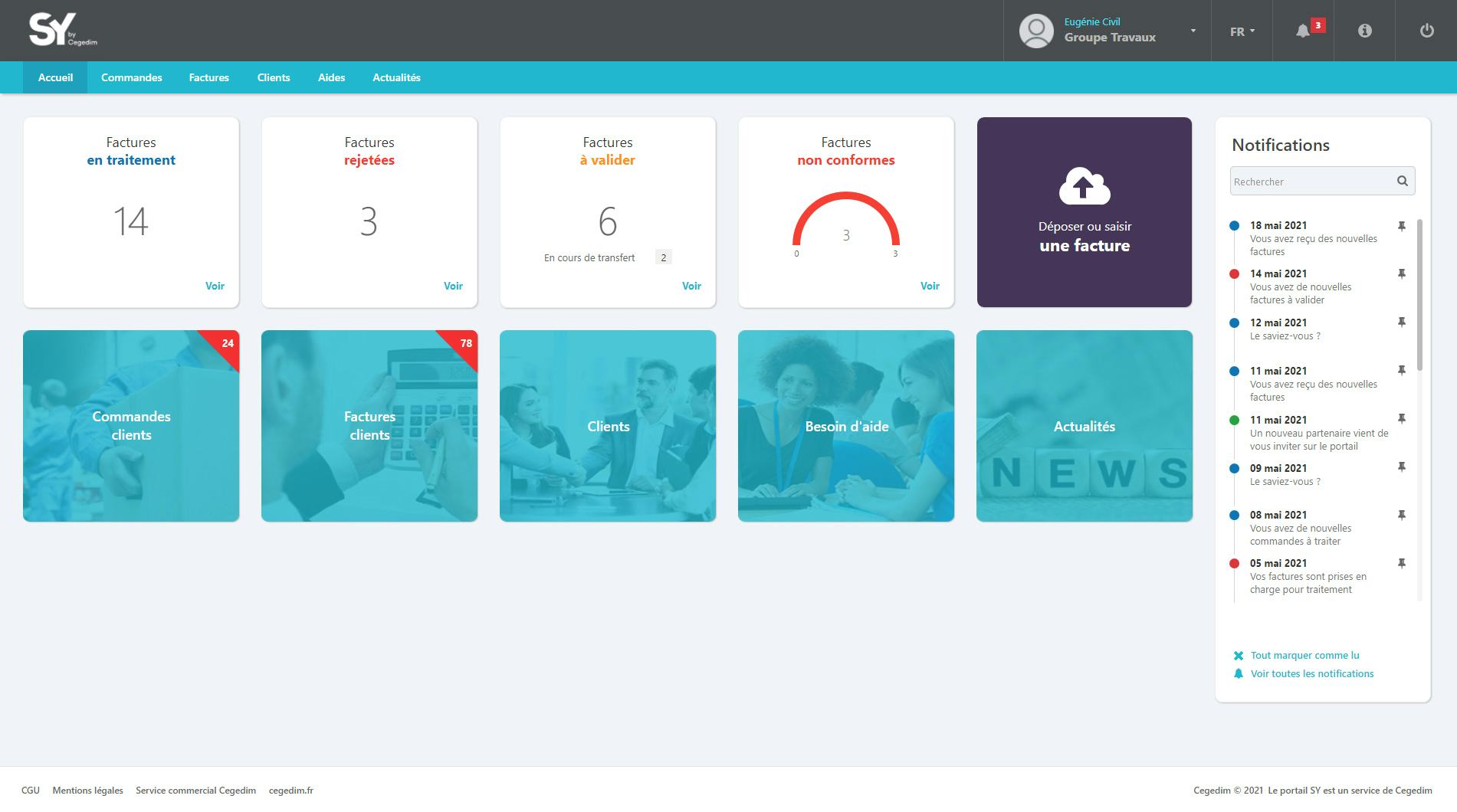This screenshot has width=1457, height=812.
Task: Click the power logout icon
Action: [1426, 31]
